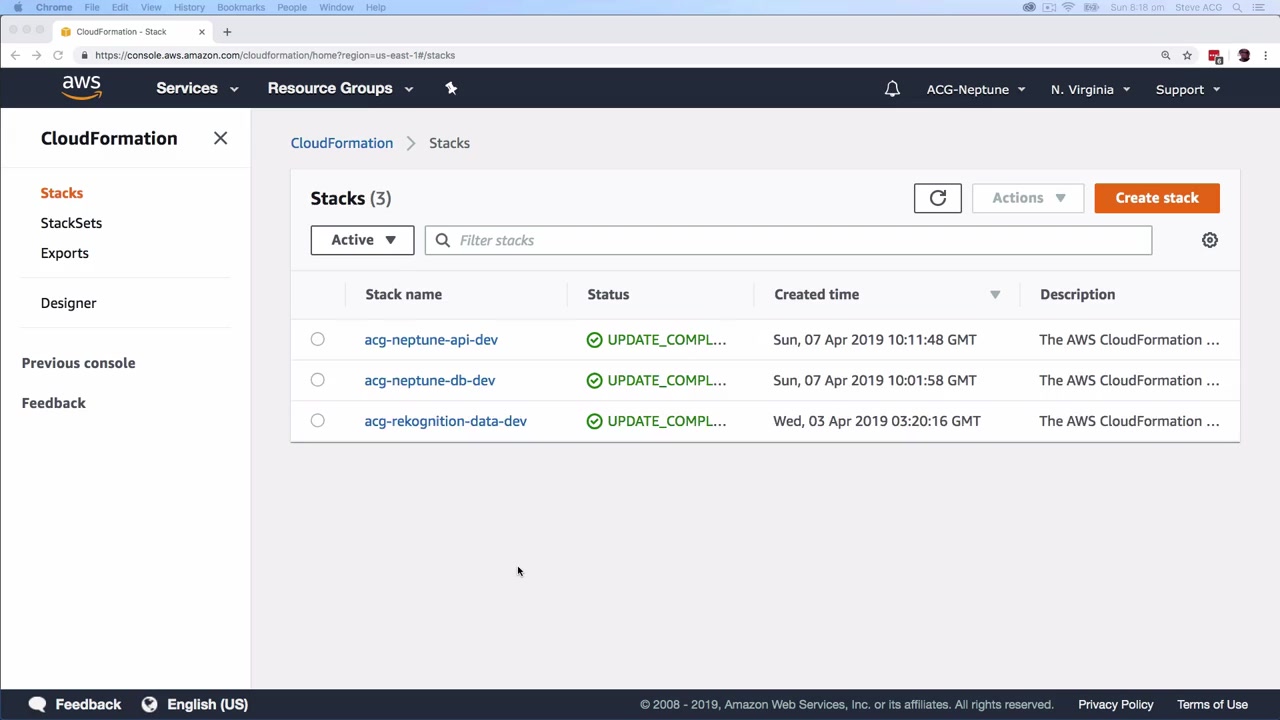
Task: Open the Bookmarks menu
Action: click(241, 7)
